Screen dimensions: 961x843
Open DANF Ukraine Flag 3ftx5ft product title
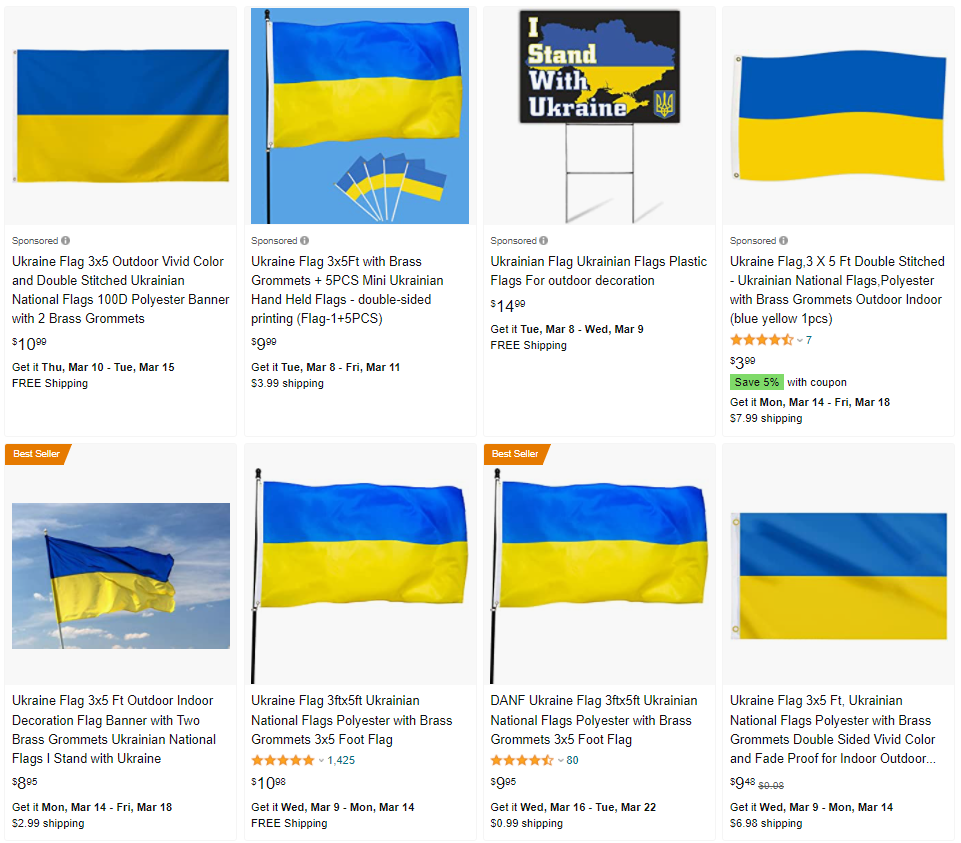(594, 720)
